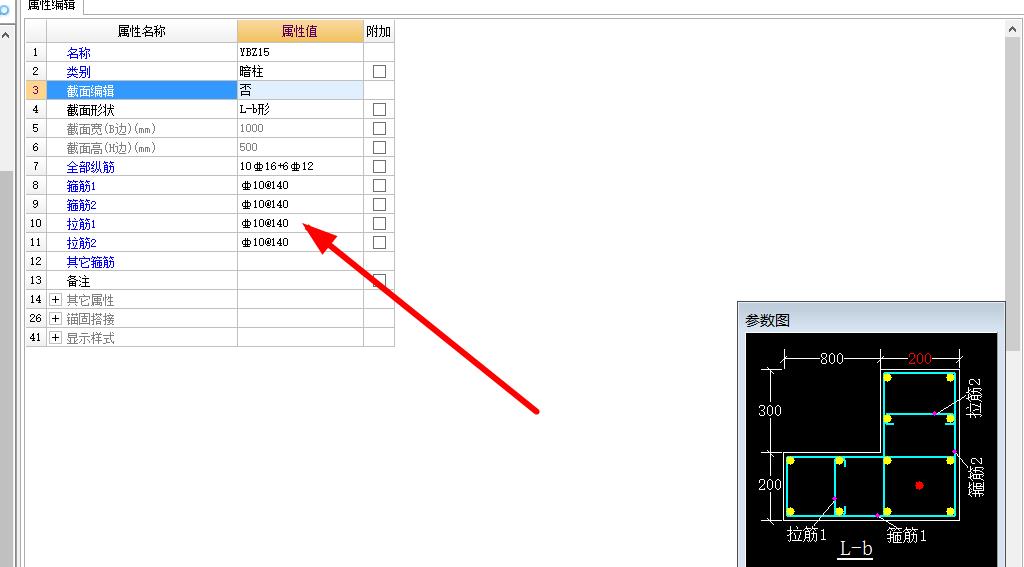Tick the 附加 checkbox for 全部纵筋
The height and width of the screenshot is (567, 1024).
click(x=379, y=166)
